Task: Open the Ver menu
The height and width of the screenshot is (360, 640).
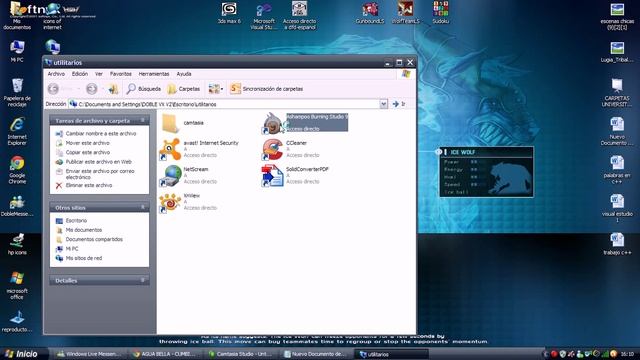Action: [99, 74]
